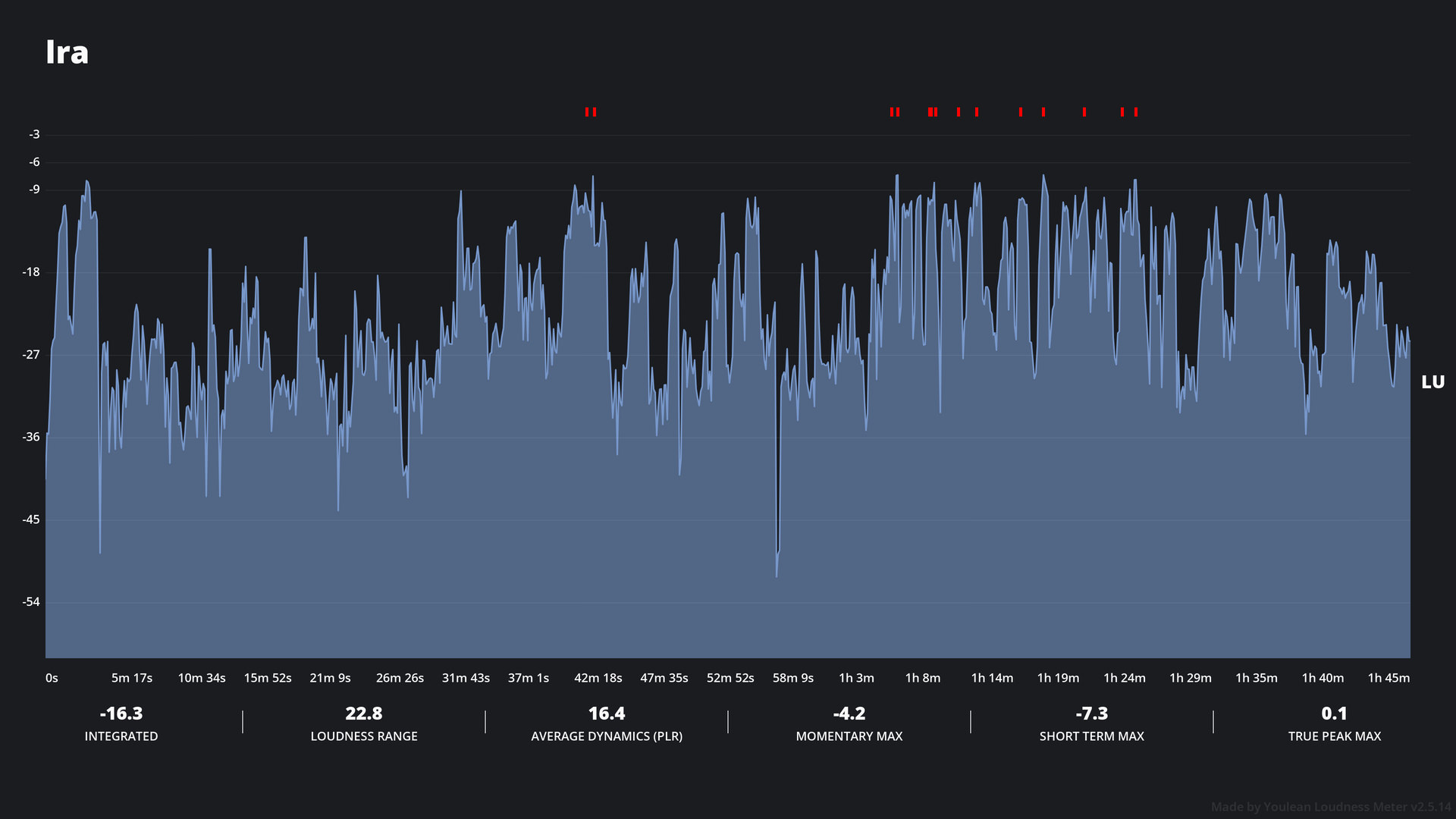Click the "1h 35m" time label
Screen dimensions: 1456x819
(x=1257, y=678)
